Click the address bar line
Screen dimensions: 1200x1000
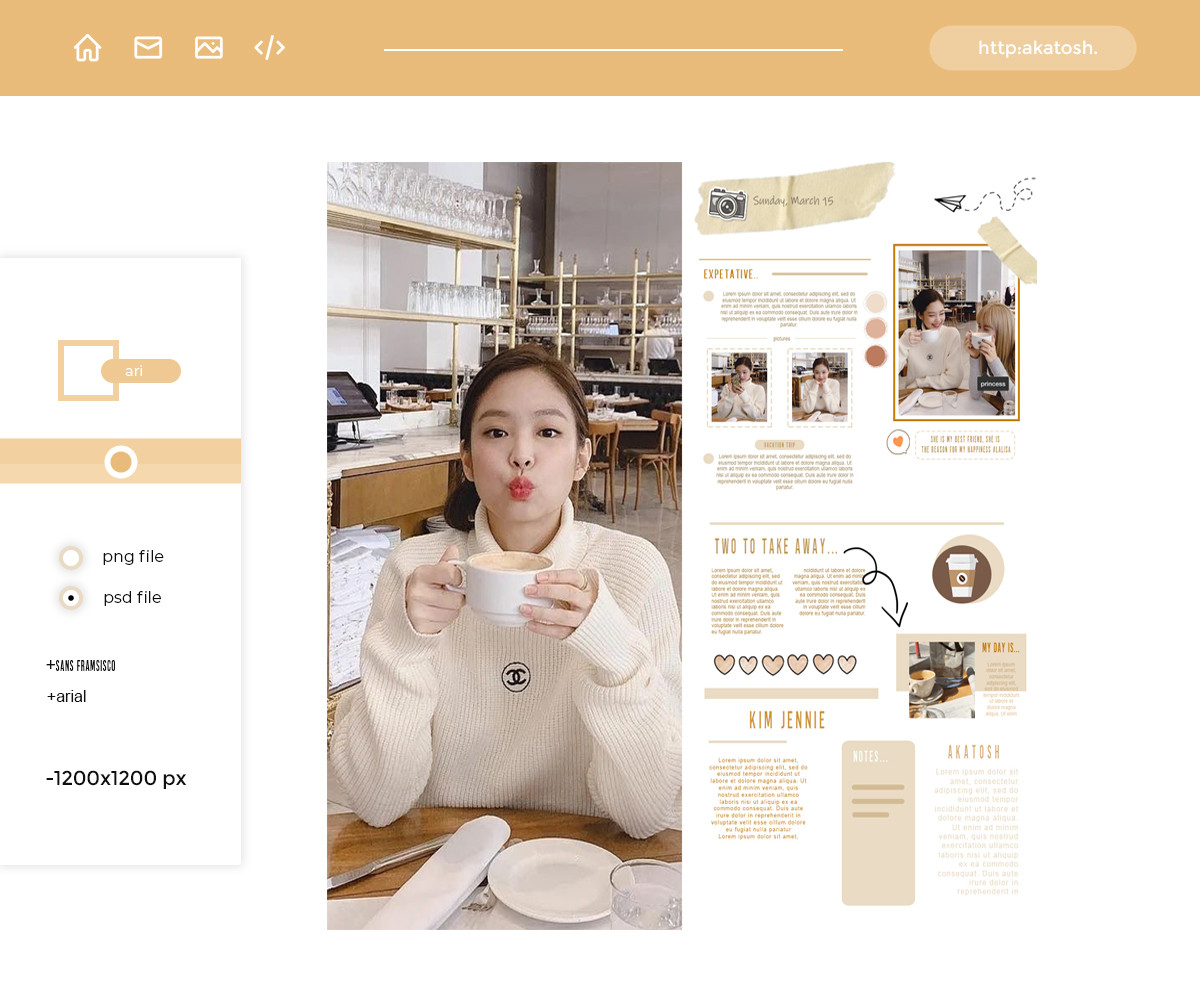pyautogui.click(x=613, y=49)
